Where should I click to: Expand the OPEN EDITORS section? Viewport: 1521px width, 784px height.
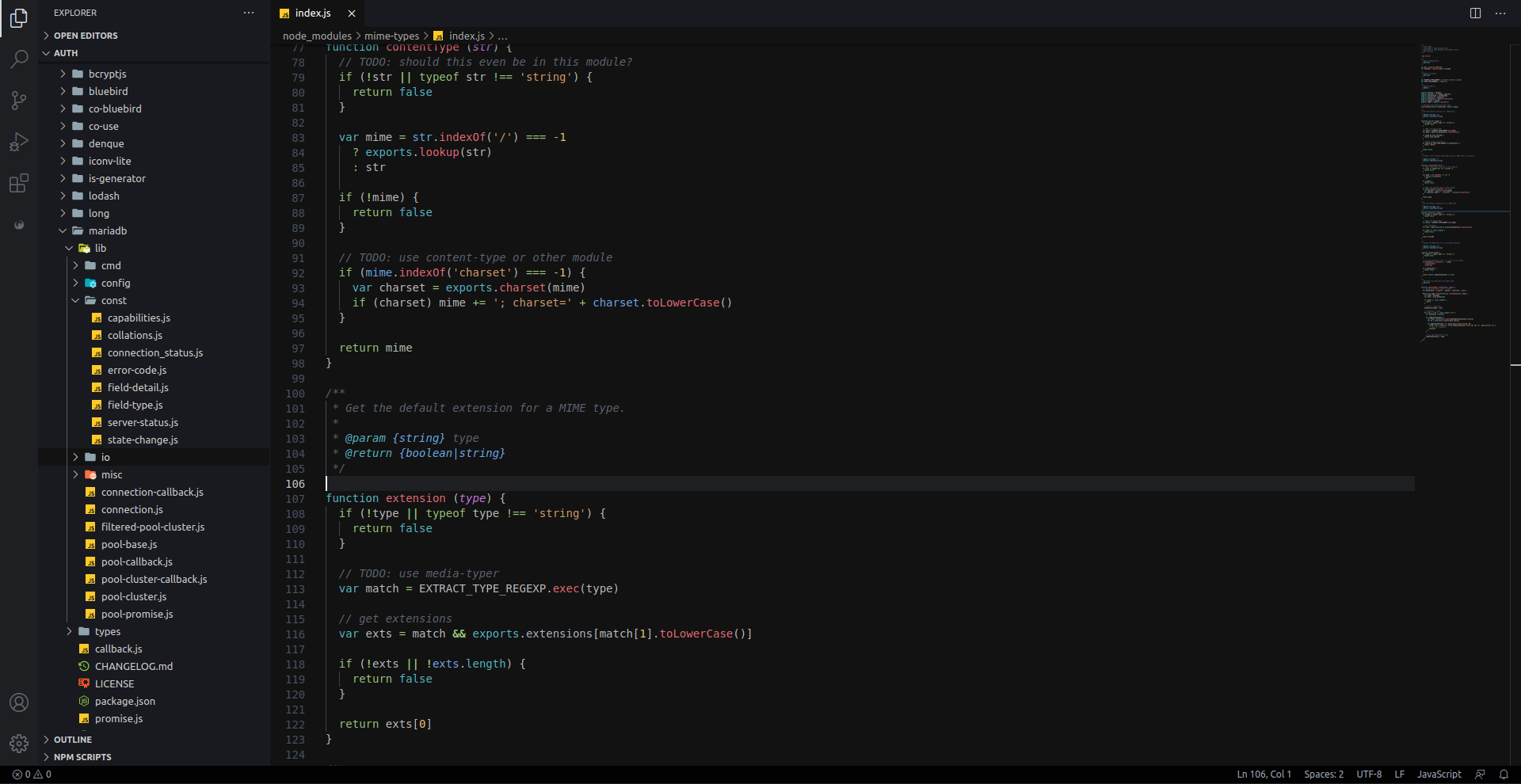coord(86,36)
